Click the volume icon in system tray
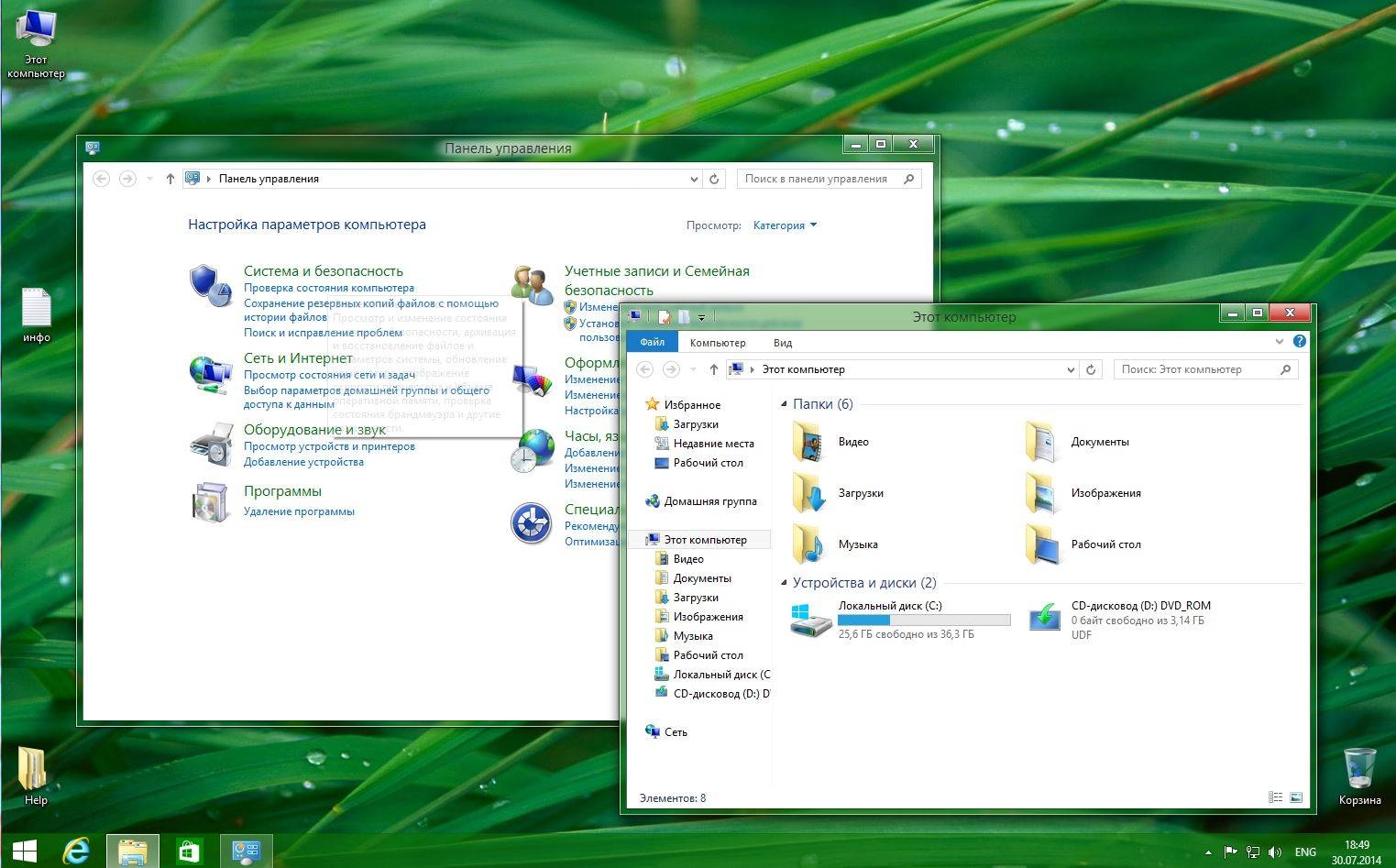The image size is (1396, 868). (x=1274, y=852)
